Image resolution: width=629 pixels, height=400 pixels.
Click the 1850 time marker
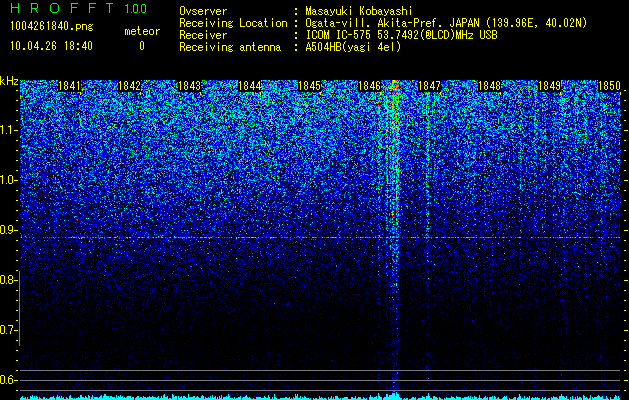pyautogui.click(x=609, y=86)
